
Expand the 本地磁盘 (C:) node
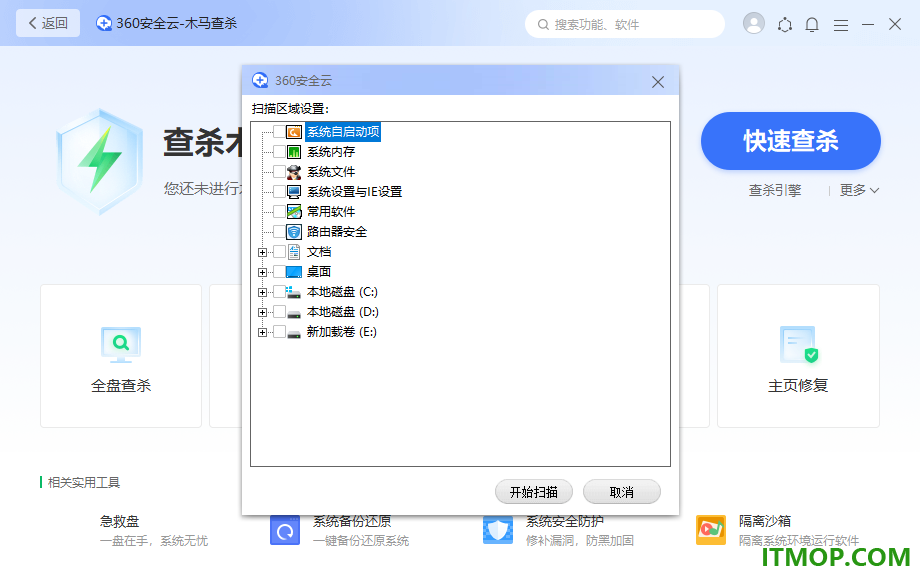click(262, 293)
